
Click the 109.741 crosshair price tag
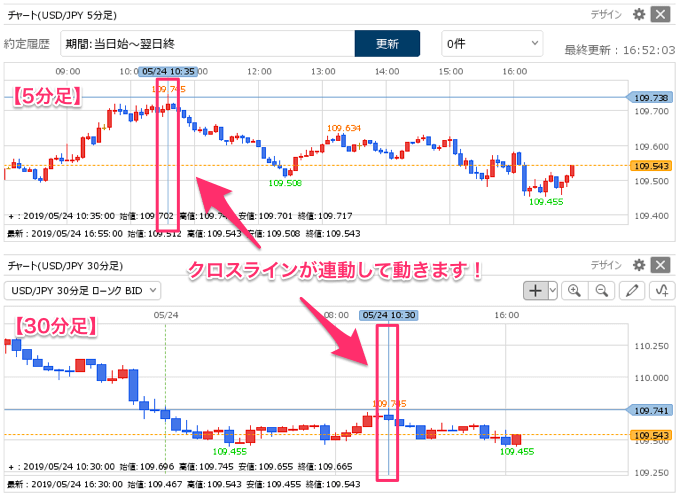650,410
